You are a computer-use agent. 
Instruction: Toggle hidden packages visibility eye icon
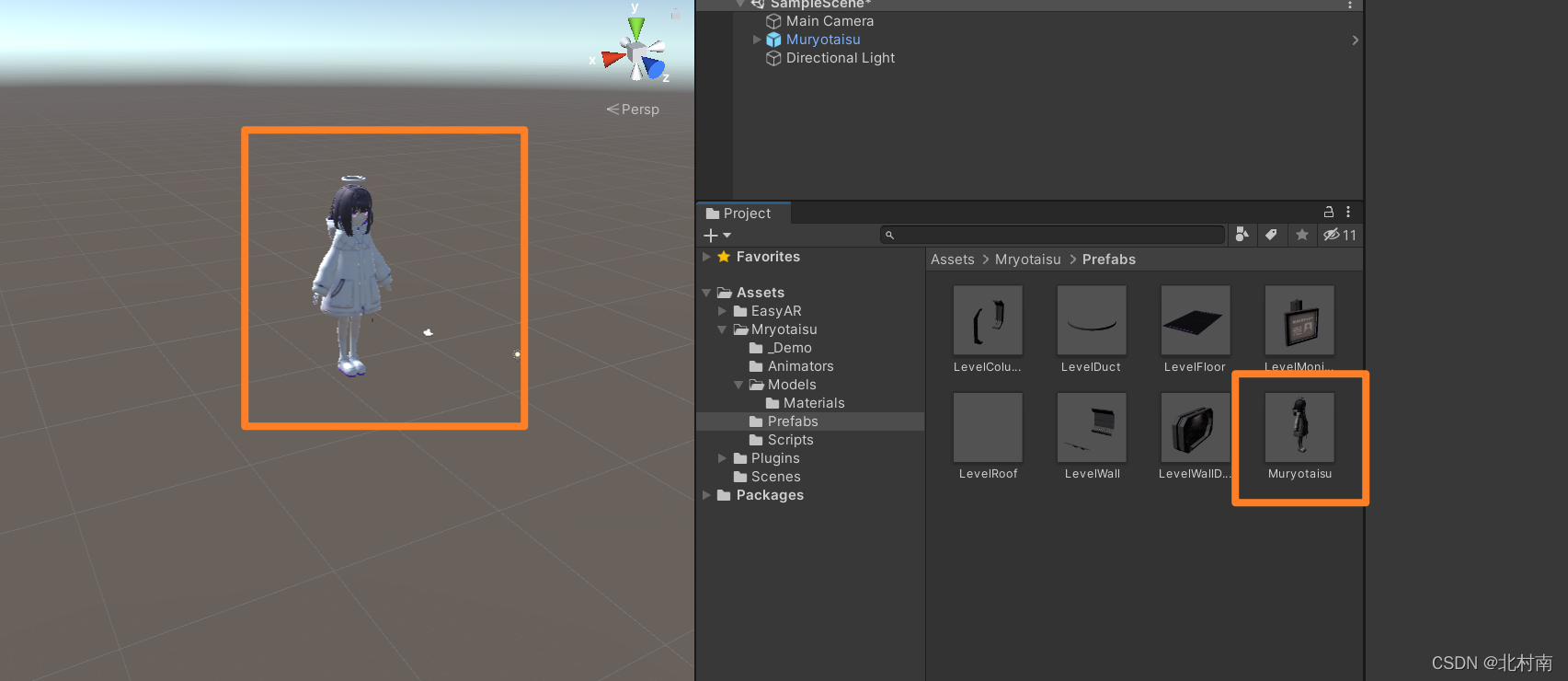click(1339, 235)
